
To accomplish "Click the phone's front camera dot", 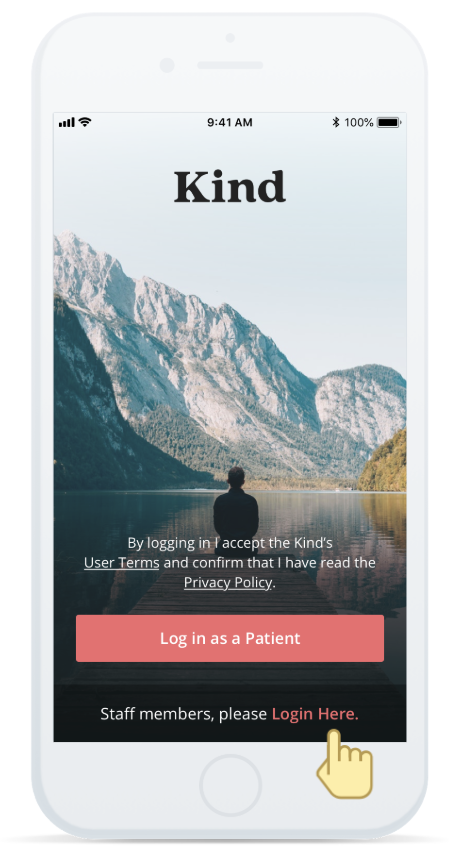I will tap(167, 65).
